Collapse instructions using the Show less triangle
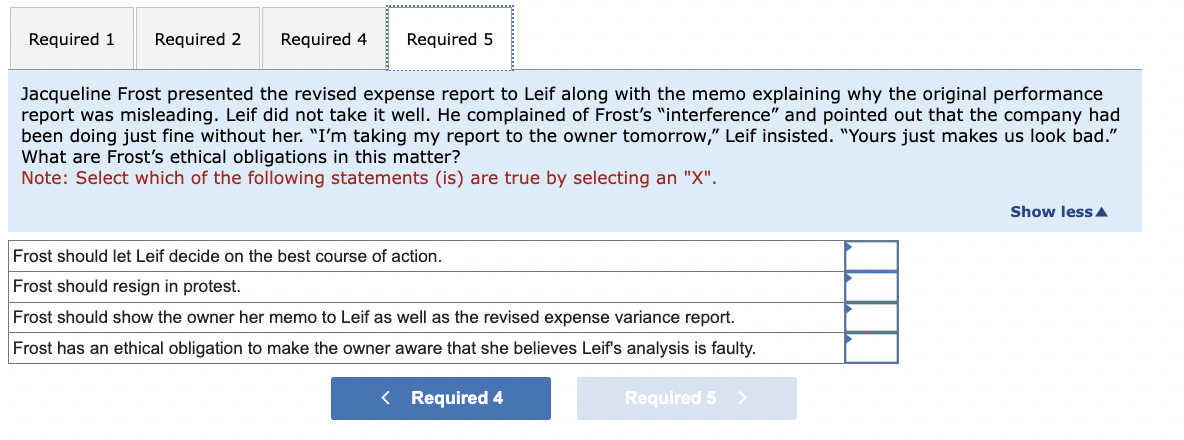This screenshot has width=1184, height=440. 1103,212
